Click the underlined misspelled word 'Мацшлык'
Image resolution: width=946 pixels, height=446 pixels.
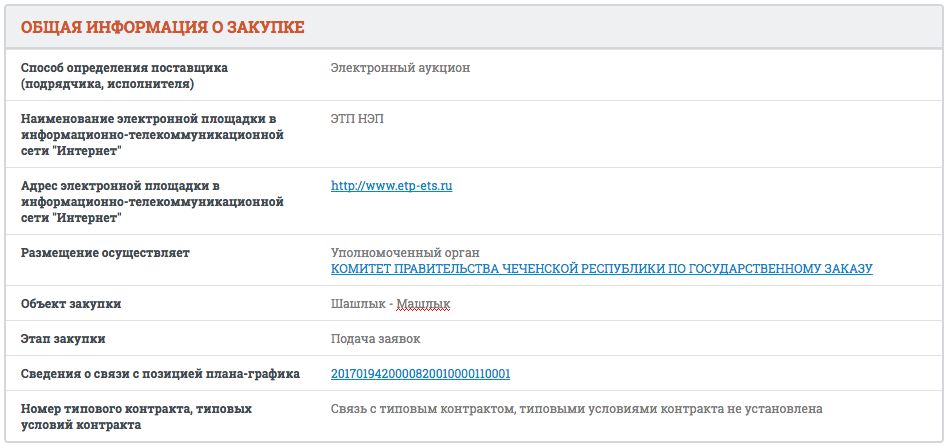coord(424,304)
